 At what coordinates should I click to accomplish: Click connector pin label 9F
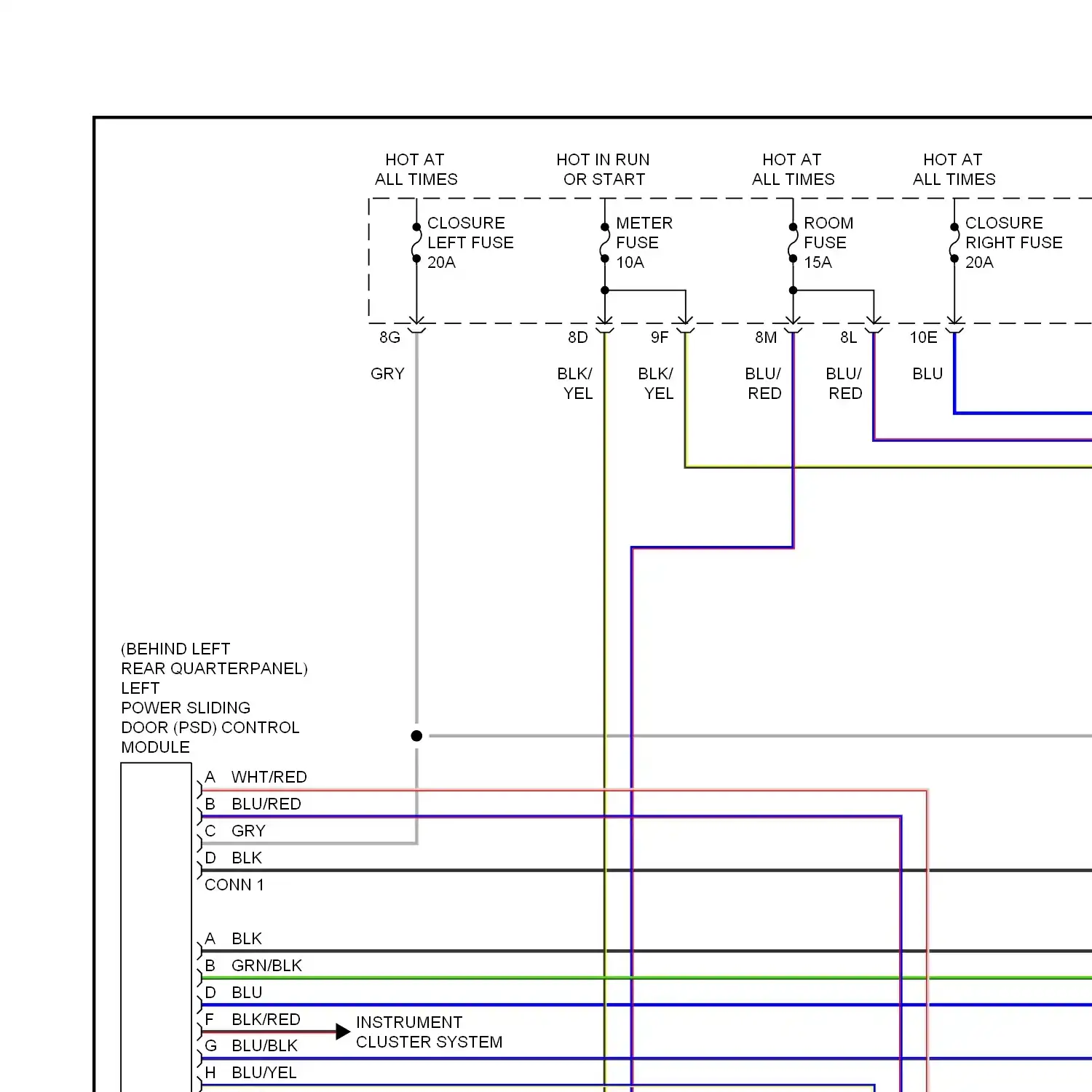pos(660,337)
